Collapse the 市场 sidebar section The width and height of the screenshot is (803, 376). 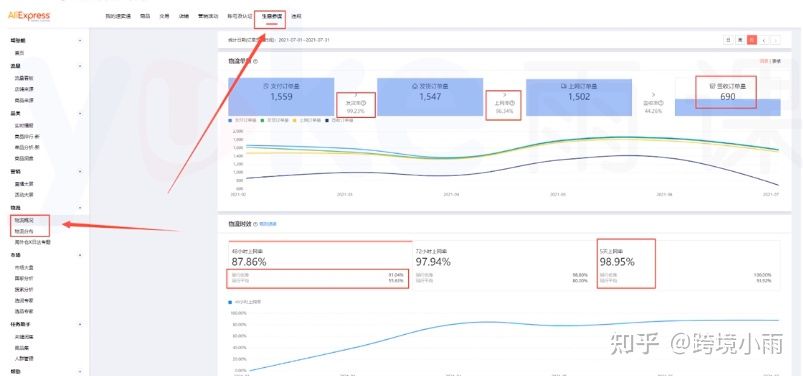80,255
